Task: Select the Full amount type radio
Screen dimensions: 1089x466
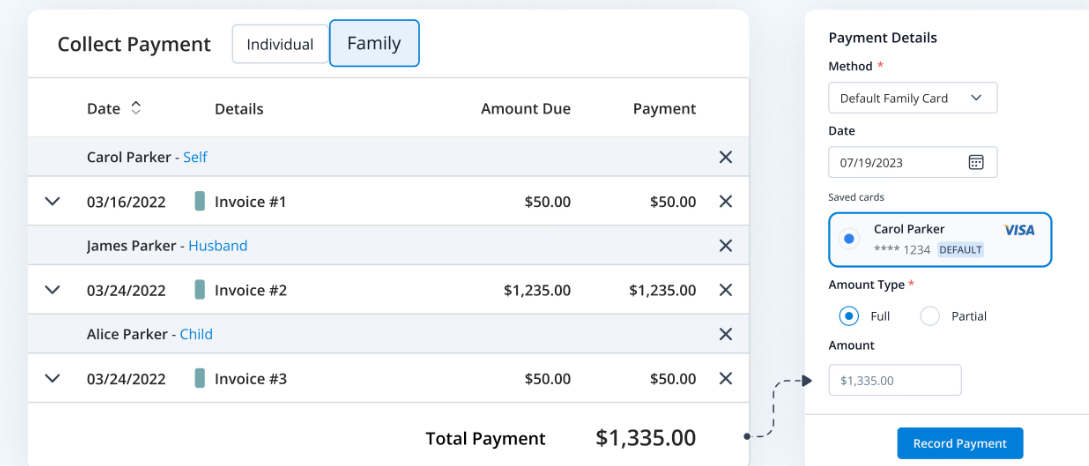Action: click(849, 316)
